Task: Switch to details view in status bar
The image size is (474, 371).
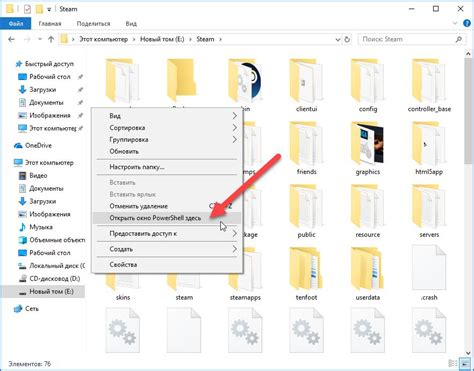Action: coord(453,364)
